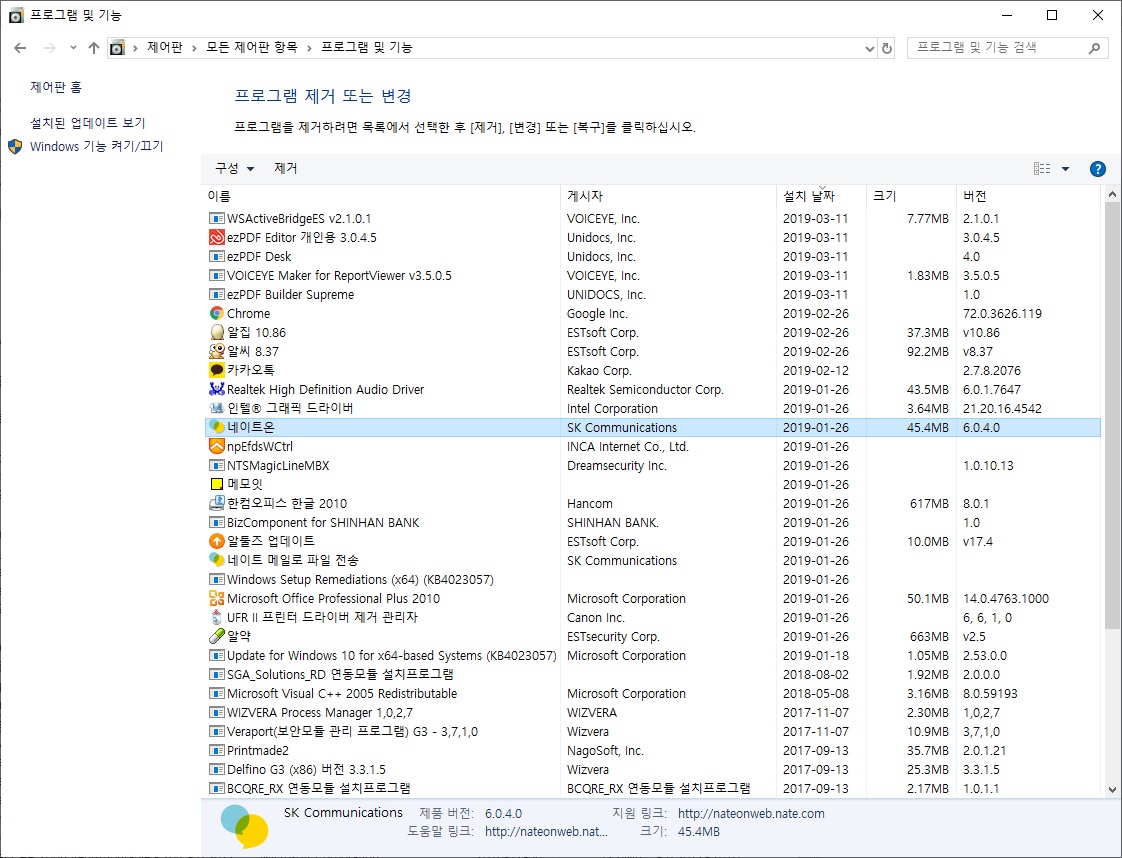Open the 구성 dropdown menu
Viewport: 1122px width, 858px height.
point(234,168)
